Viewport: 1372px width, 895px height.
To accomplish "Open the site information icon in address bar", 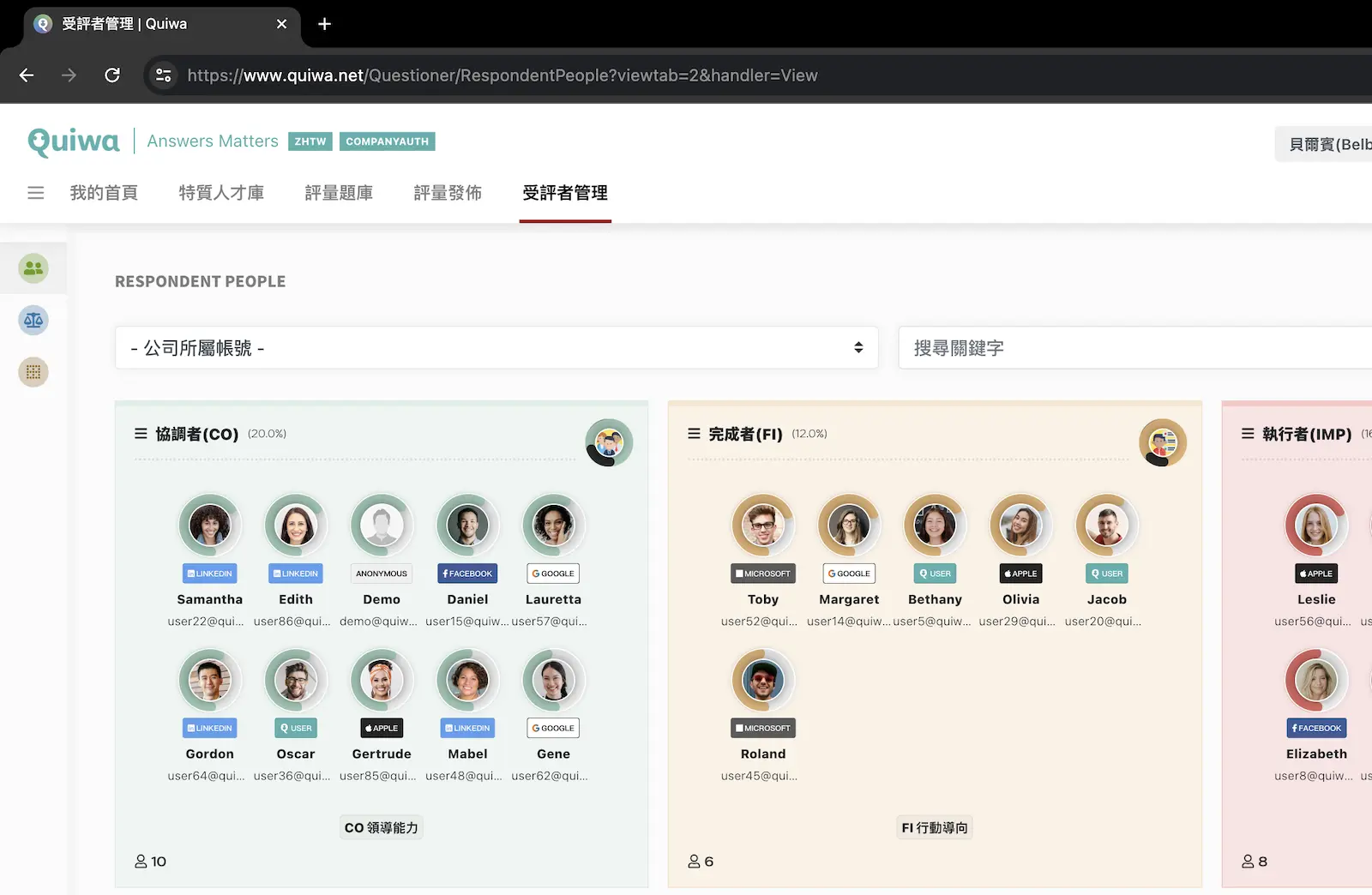I will pyautogui.click(x=163, y=75).
